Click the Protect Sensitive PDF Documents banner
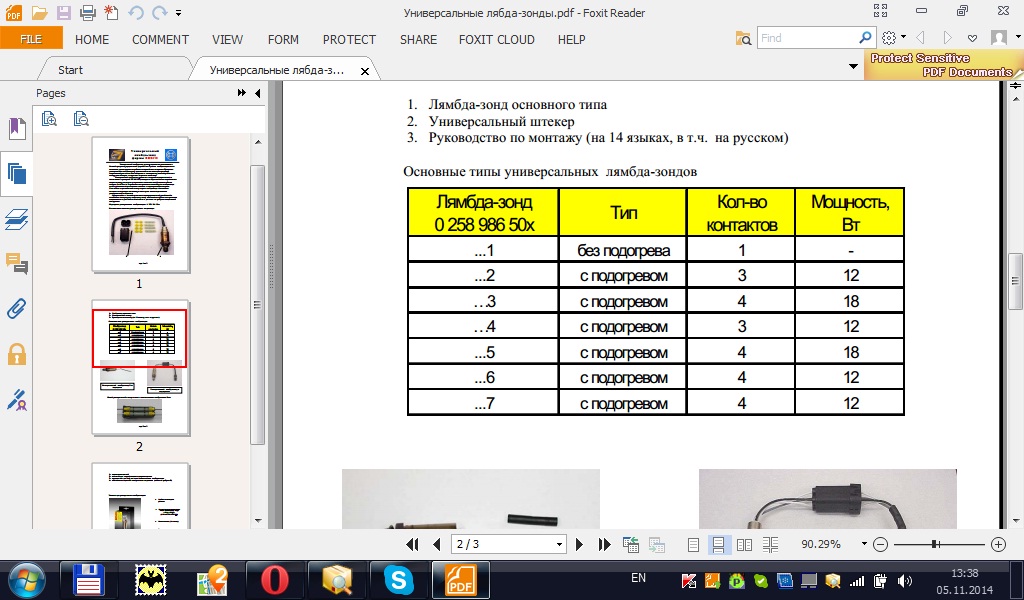 940,66
